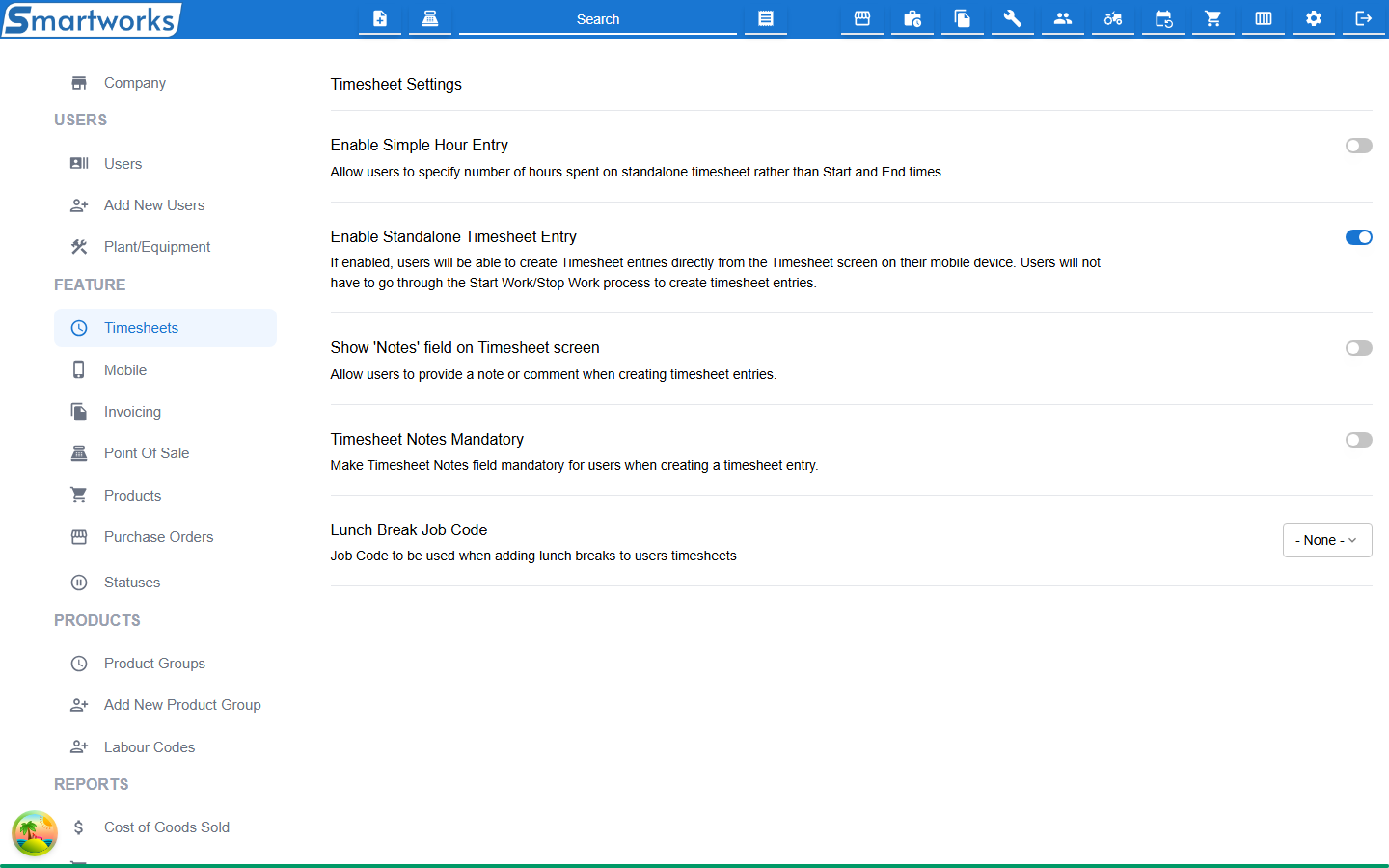Click the palm tree round icon

coord(35,833)
